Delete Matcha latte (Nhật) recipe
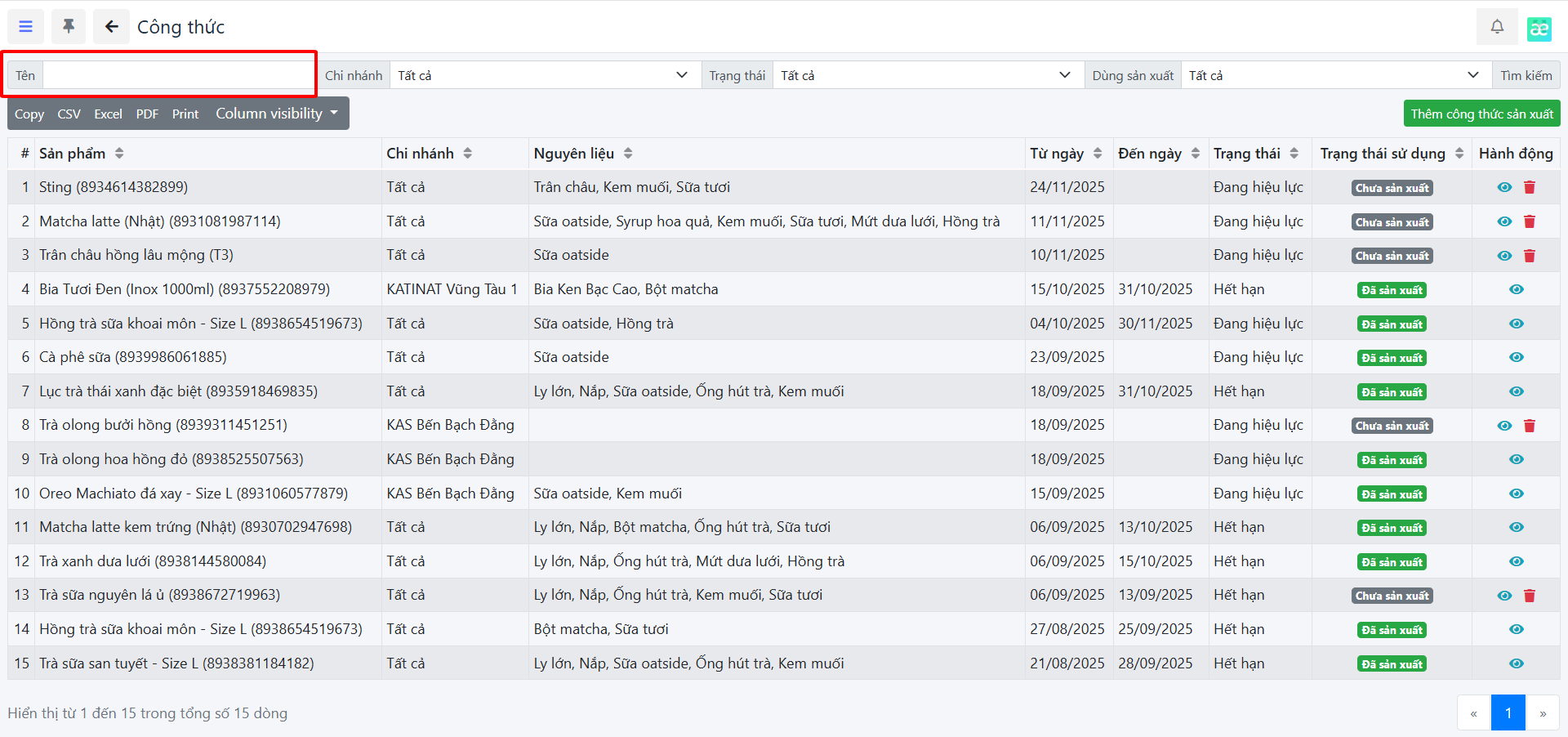1568x737 pixels. [x=1529, y=221]
